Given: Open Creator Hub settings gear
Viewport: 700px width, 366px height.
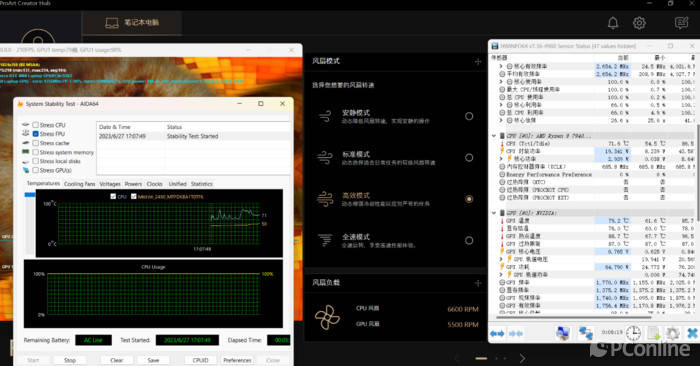Looking at the screenshot, I should coord(639,23).
